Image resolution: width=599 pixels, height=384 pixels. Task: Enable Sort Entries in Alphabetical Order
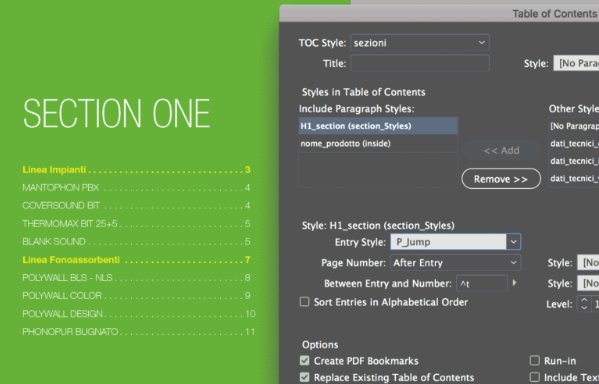coord(304,302)
